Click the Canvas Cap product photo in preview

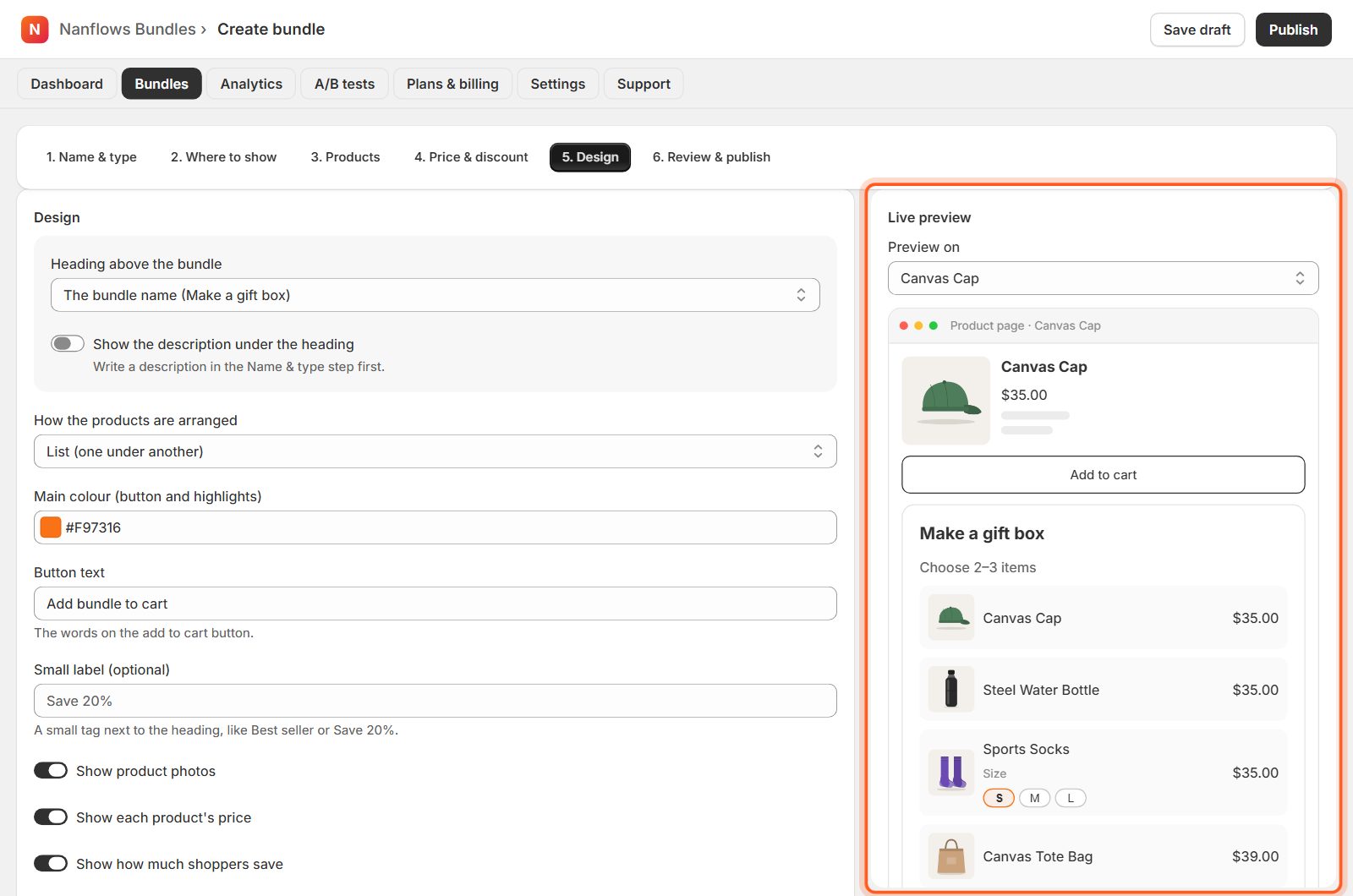click(945, 401)
